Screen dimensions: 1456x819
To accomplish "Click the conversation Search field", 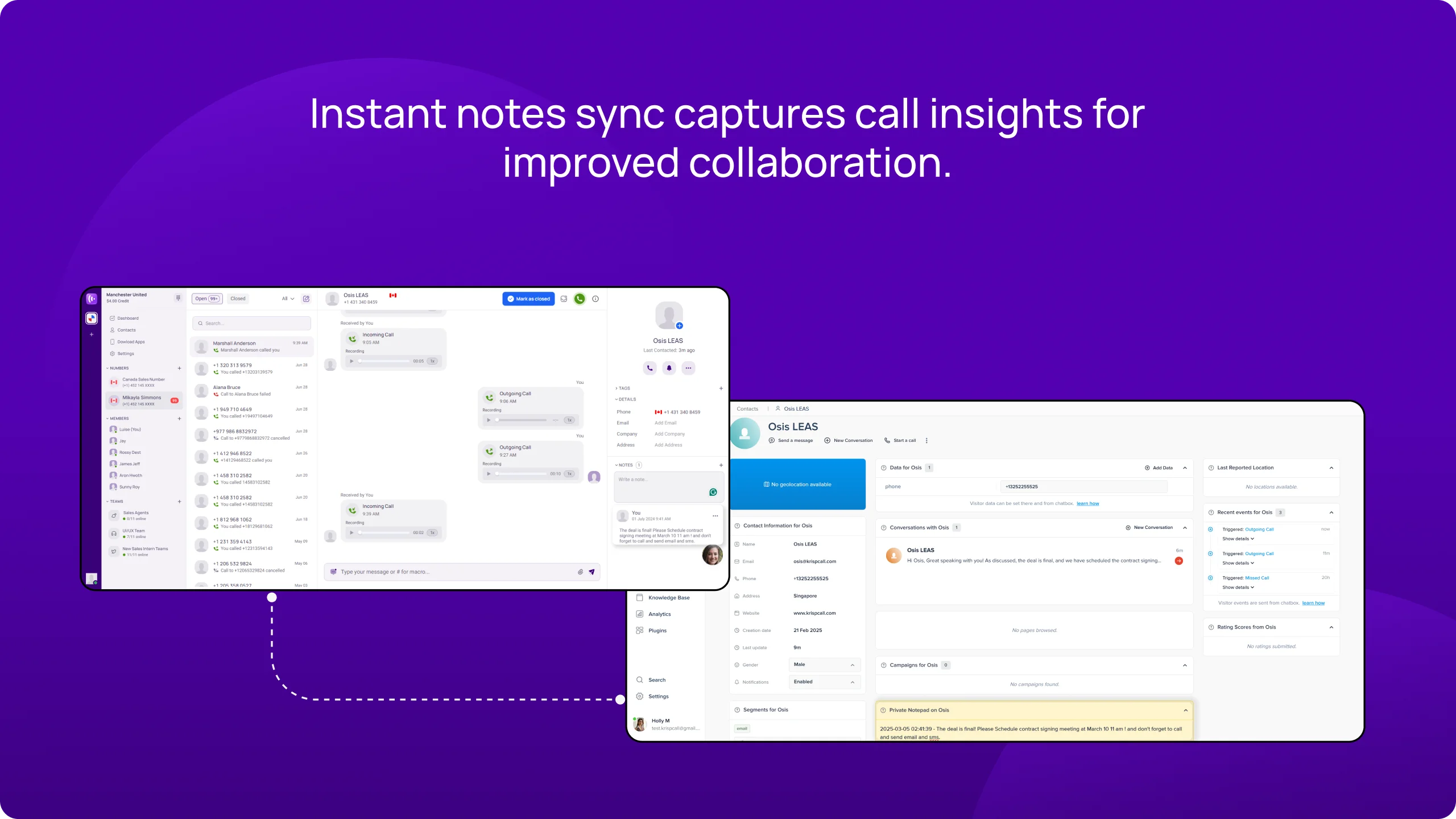I will click(251, 324).
